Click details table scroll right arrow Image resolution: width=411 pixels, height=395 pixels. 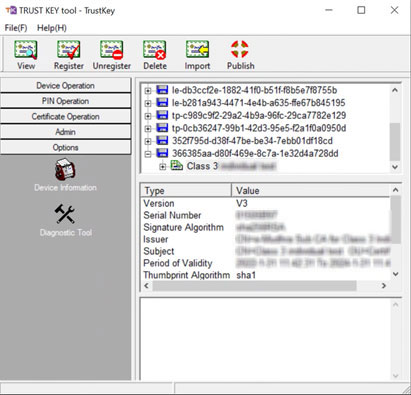(384, 286)
